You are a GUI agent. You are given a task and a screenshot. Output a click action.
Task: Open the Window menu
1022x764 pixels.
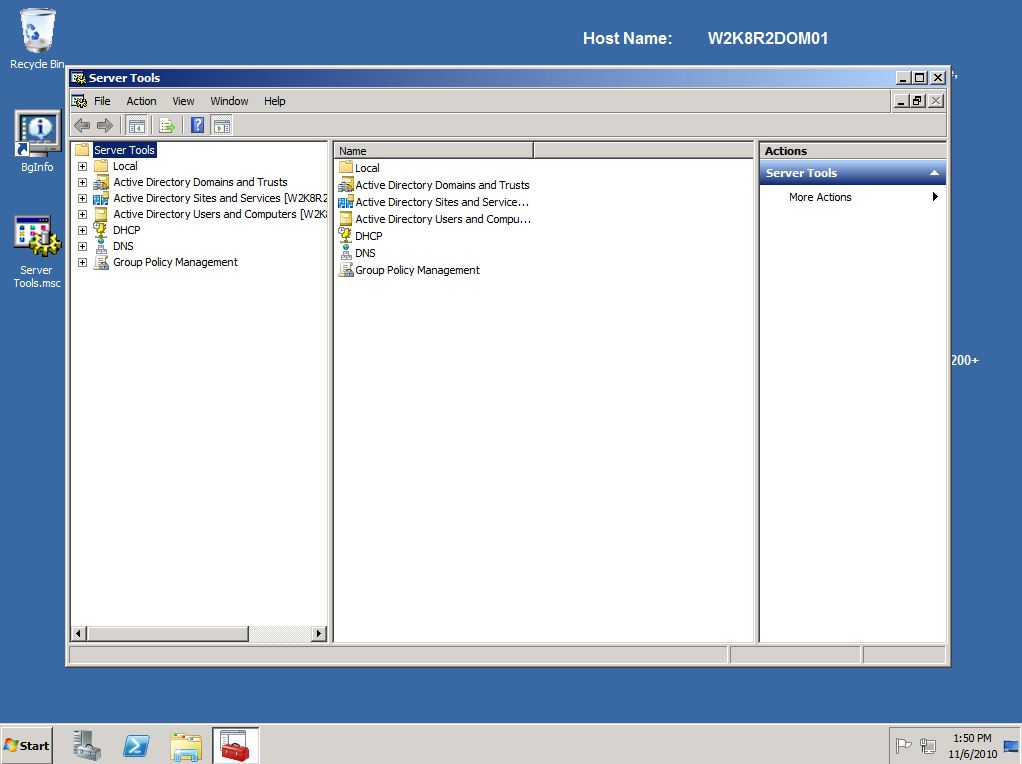pos(229,101)
